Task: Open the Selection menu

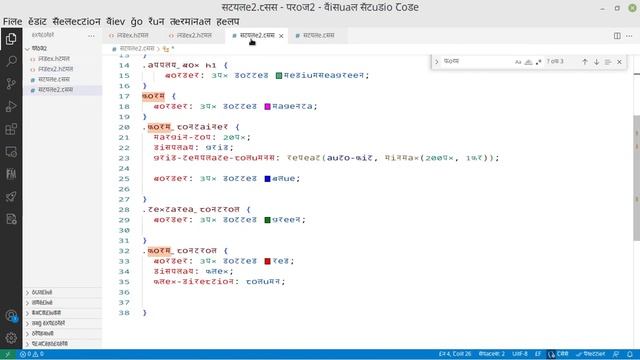Action: pyautogui.click(x=76, y=22)
